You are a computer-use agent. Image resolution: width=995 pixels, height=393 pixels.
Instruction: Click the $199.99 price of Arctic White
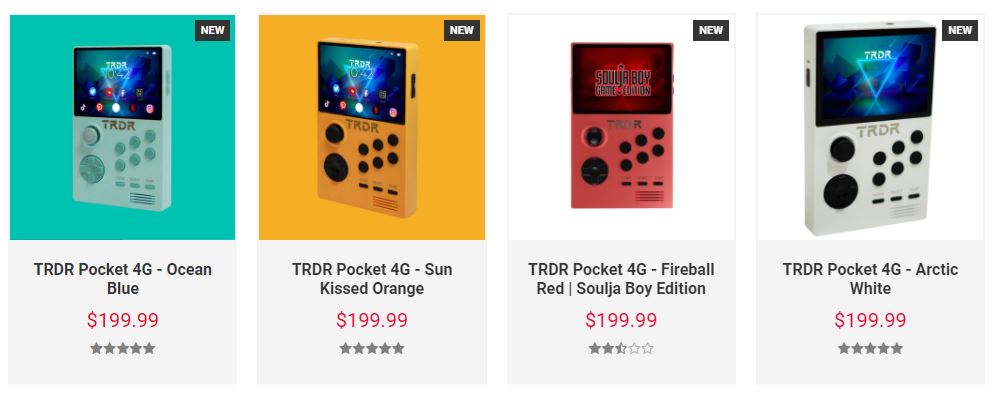point(870,320)
